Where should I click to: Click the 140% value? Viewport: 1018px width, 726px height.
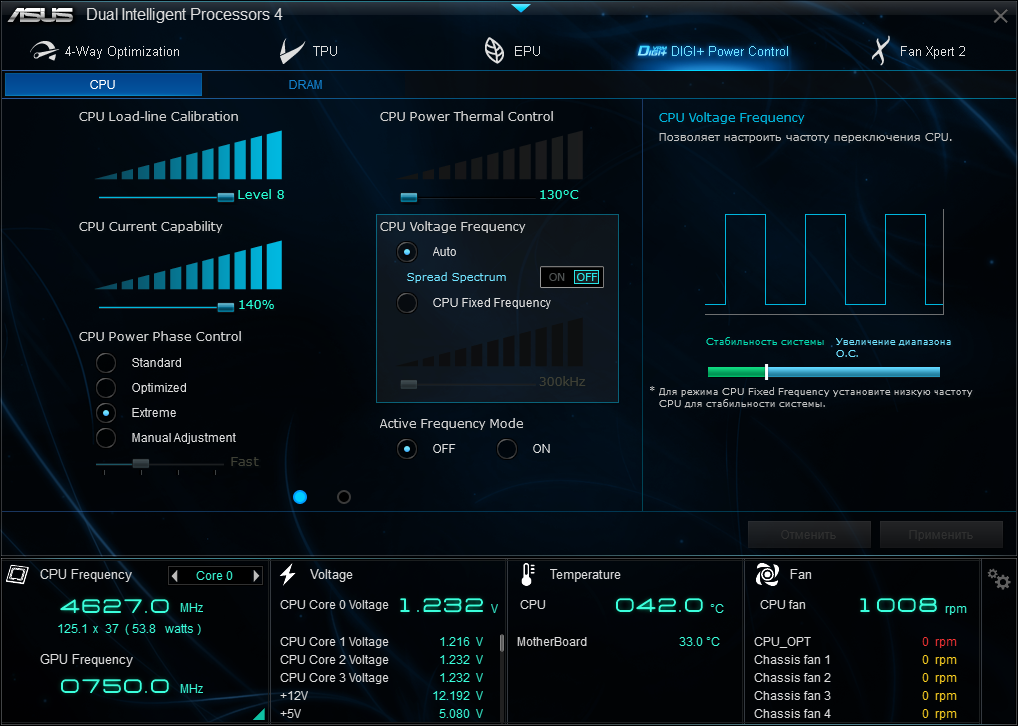(x=256, y=305)
